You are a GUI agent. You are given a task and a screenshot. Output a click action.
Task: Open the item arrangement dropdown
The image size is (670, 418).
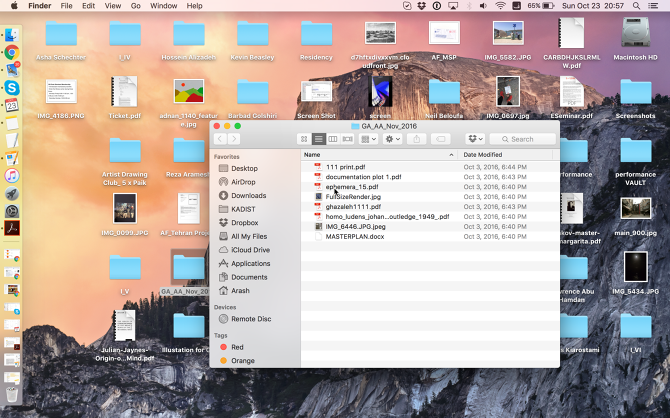click(368, 139)
